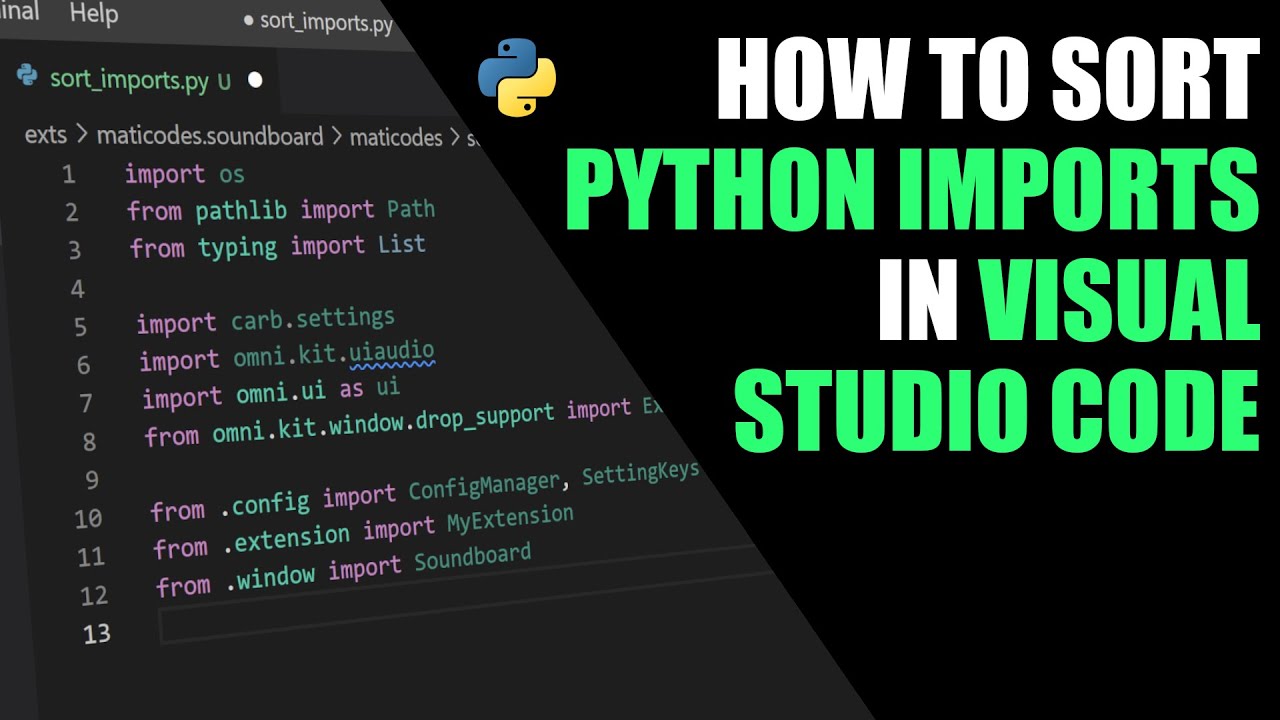1280x720 pixels.
Task: Click the "maticodes" breadcrumb folder
Action: pyautogui.click(x=396, y=137)
